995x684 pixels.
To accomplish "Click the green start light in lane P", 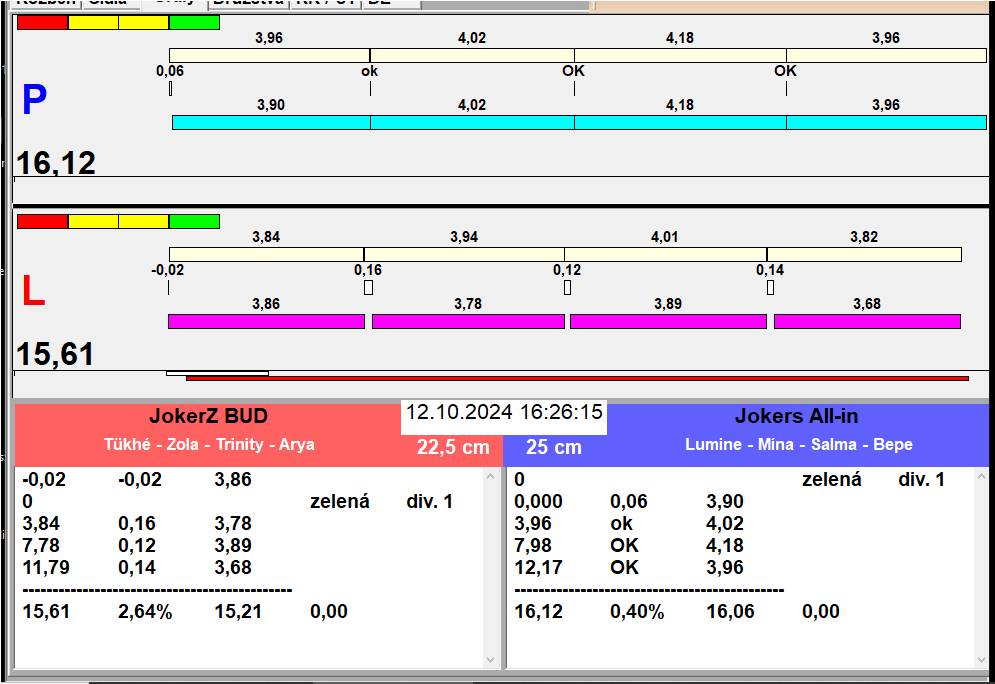I will click(x=194, y=23).
